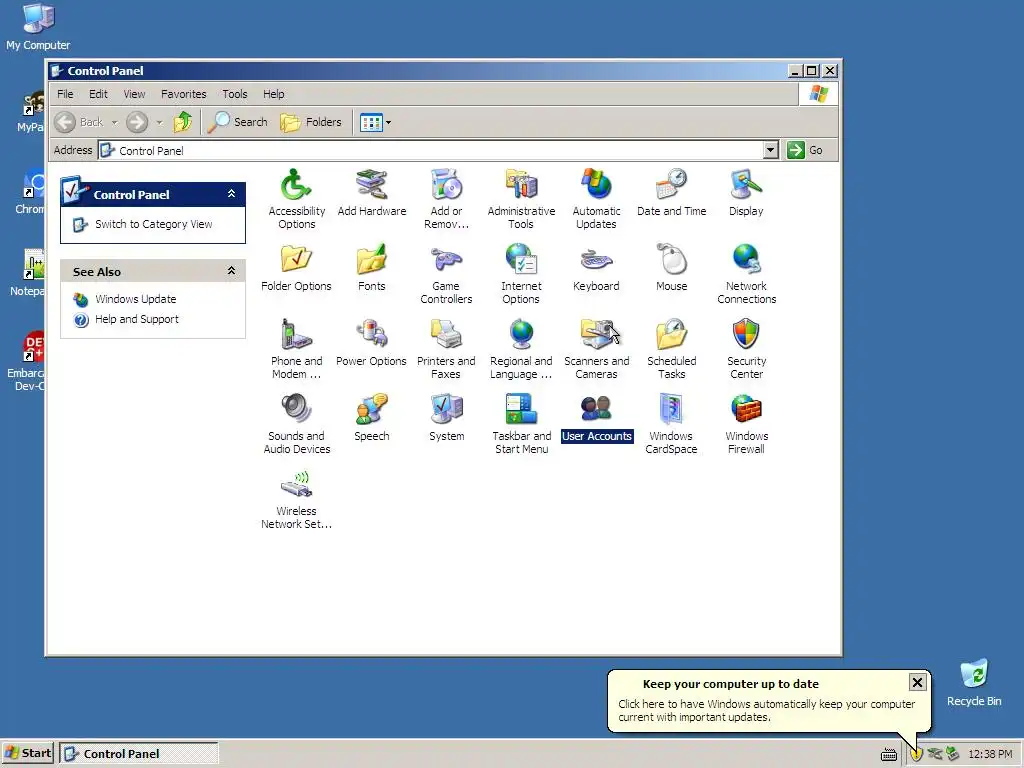
Task: Open Phone and Modem options icon
Action: pyautogui.click(x=296, y=349)
